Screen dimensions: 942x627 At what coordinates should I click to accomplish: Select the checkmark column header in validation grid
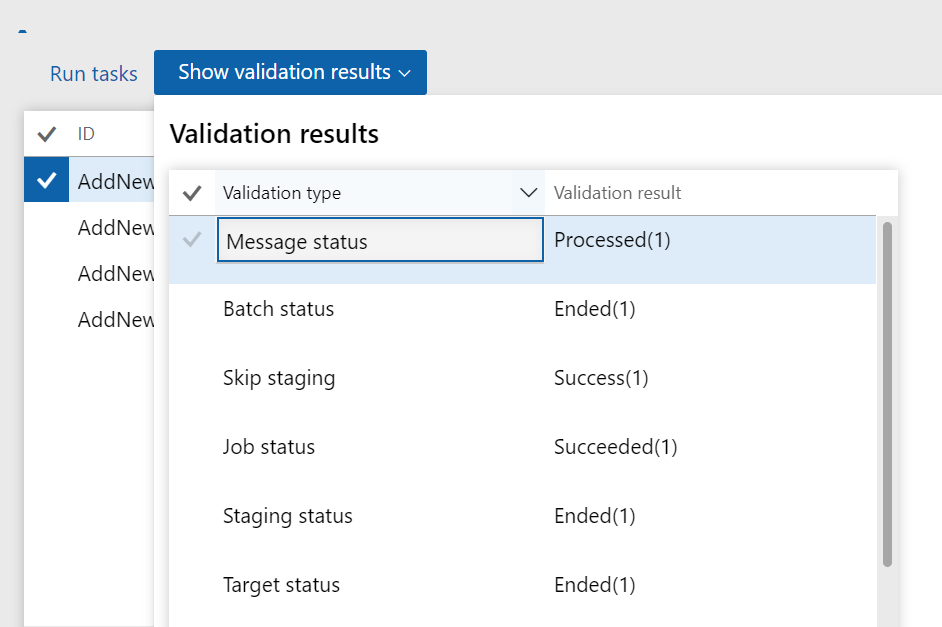click(192, 192)
